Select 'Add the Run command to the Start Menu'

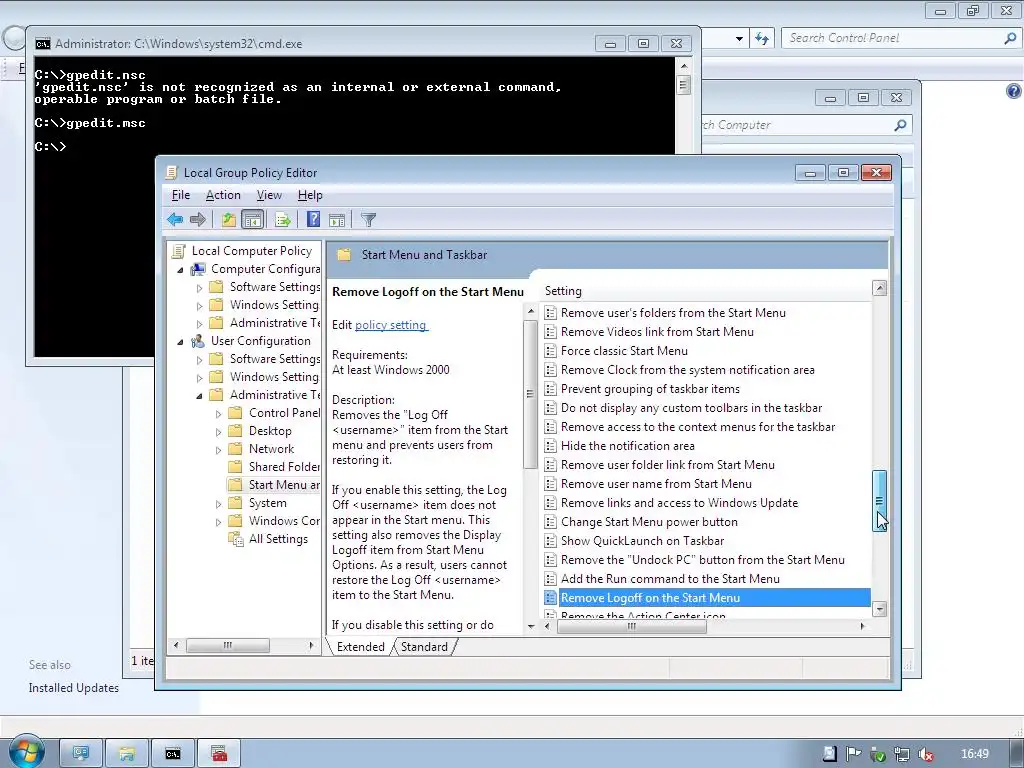(x=670, y=579)
